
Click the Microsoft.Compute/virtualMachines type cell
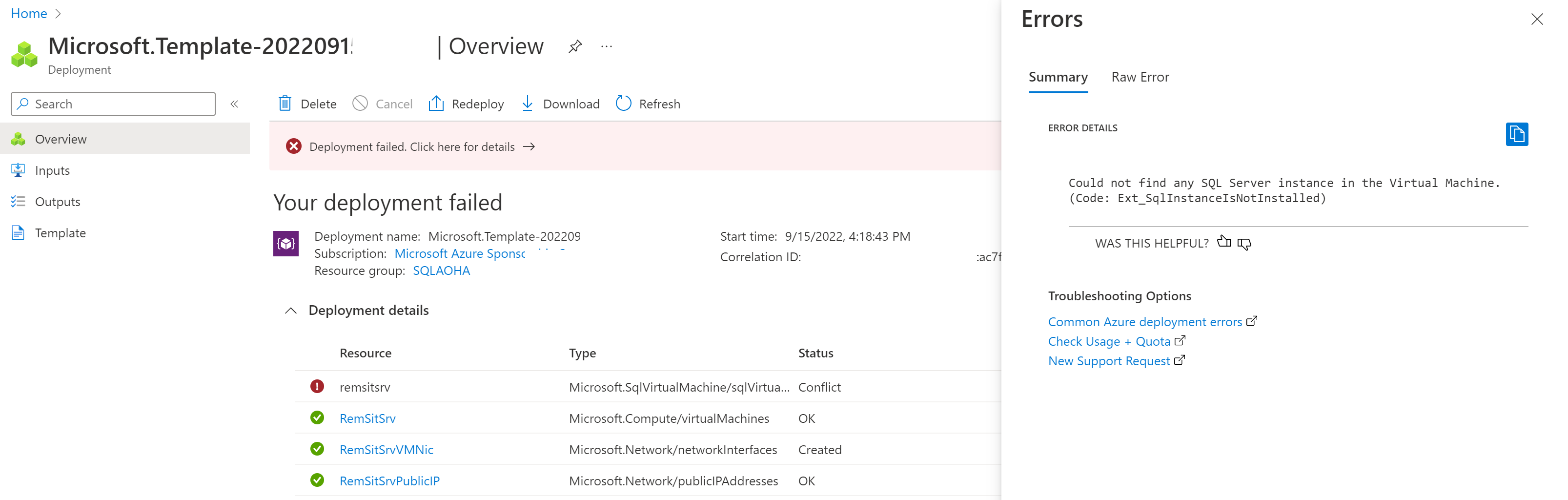[x=669, y=418]
